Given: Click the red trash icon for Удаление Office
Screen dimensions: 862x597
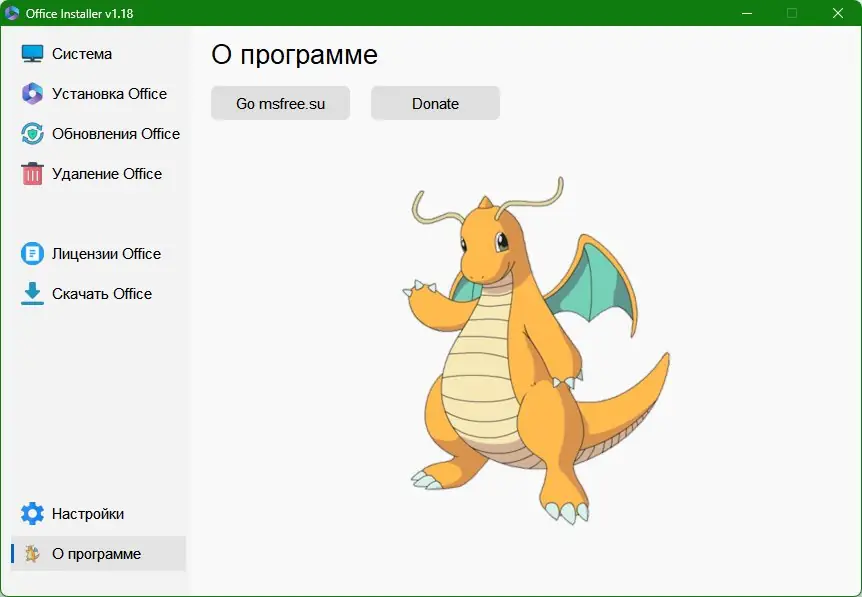Looking at the screenshot, I should point(32,173).
